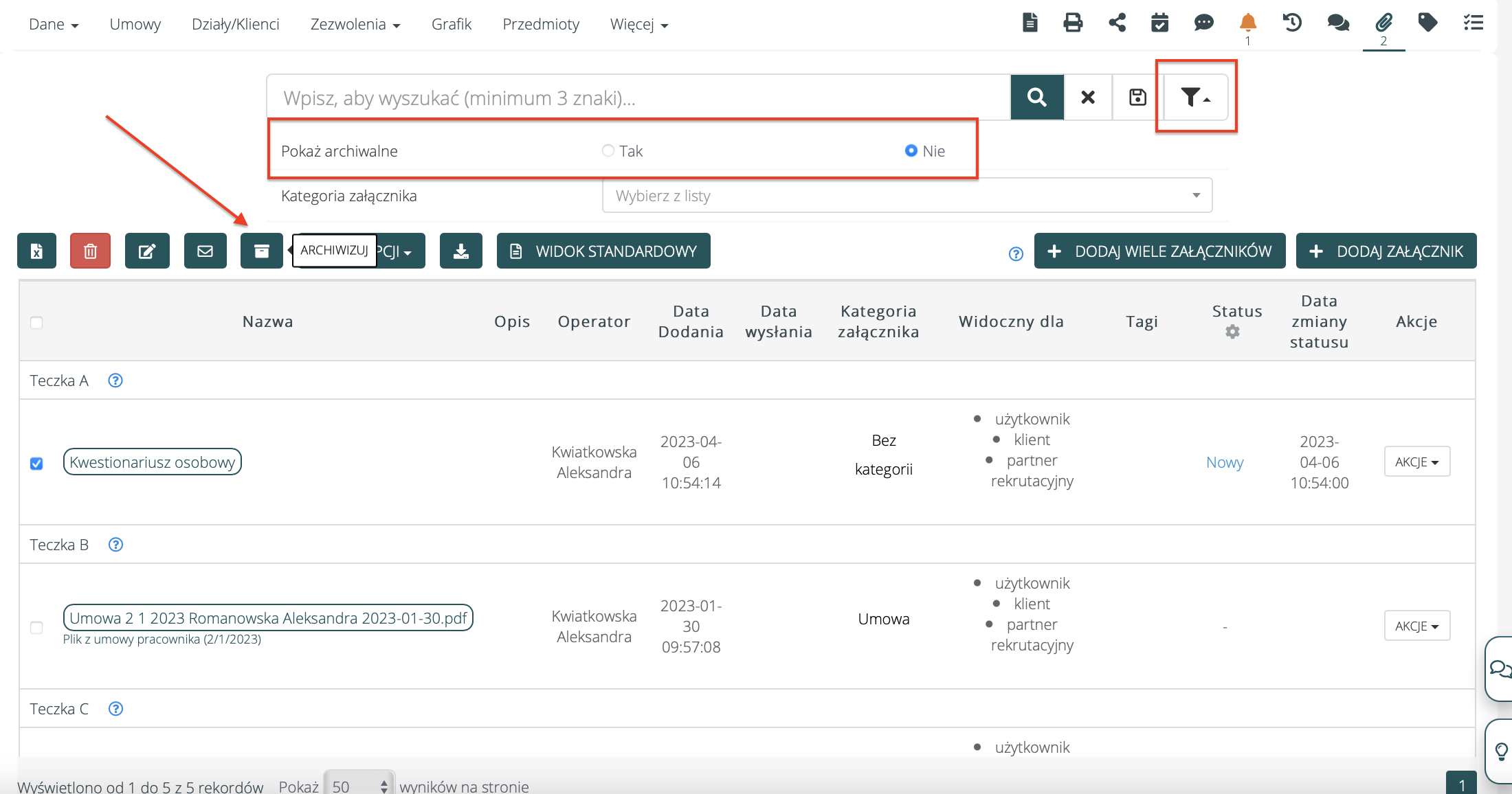
Task: Click the red trash delete button
Action: coord(90,251)
